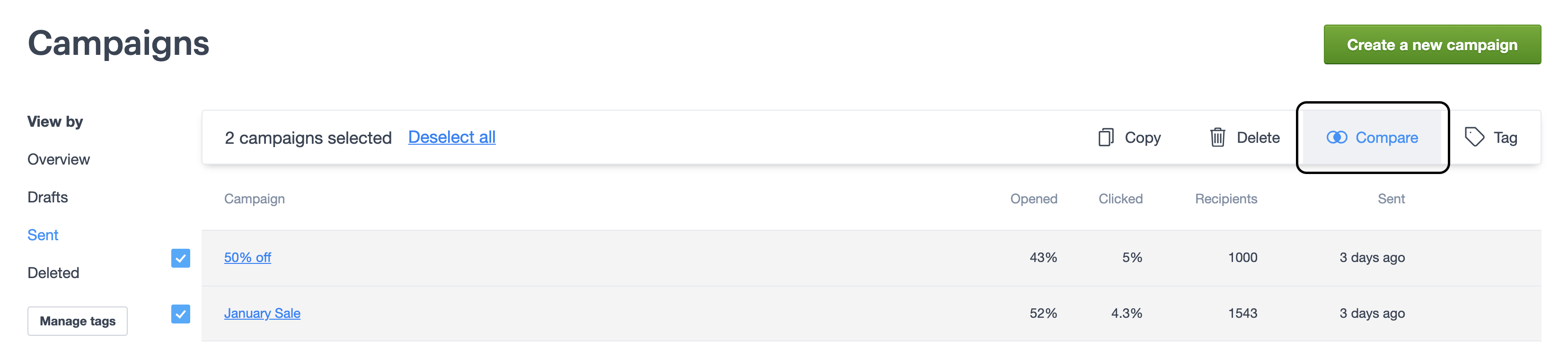Switch to the Drafts view

click(x=47, y=197)
